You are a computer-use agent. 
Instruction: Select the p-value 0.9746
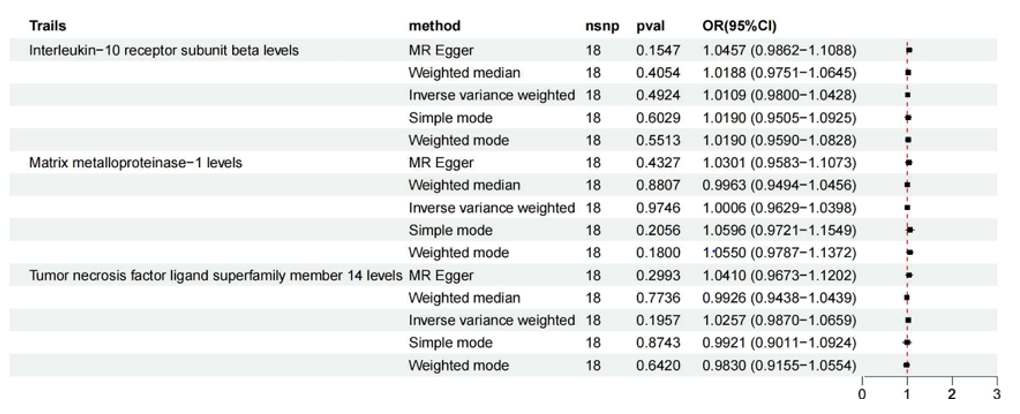(x=657, y=207)
